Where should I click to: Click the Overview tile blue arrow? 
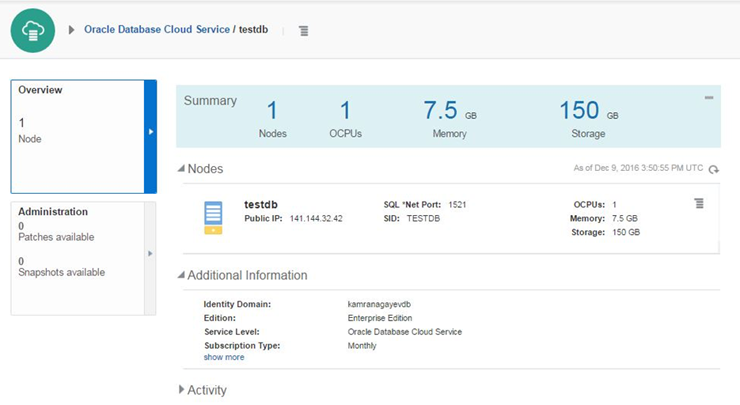coord(151,132)
